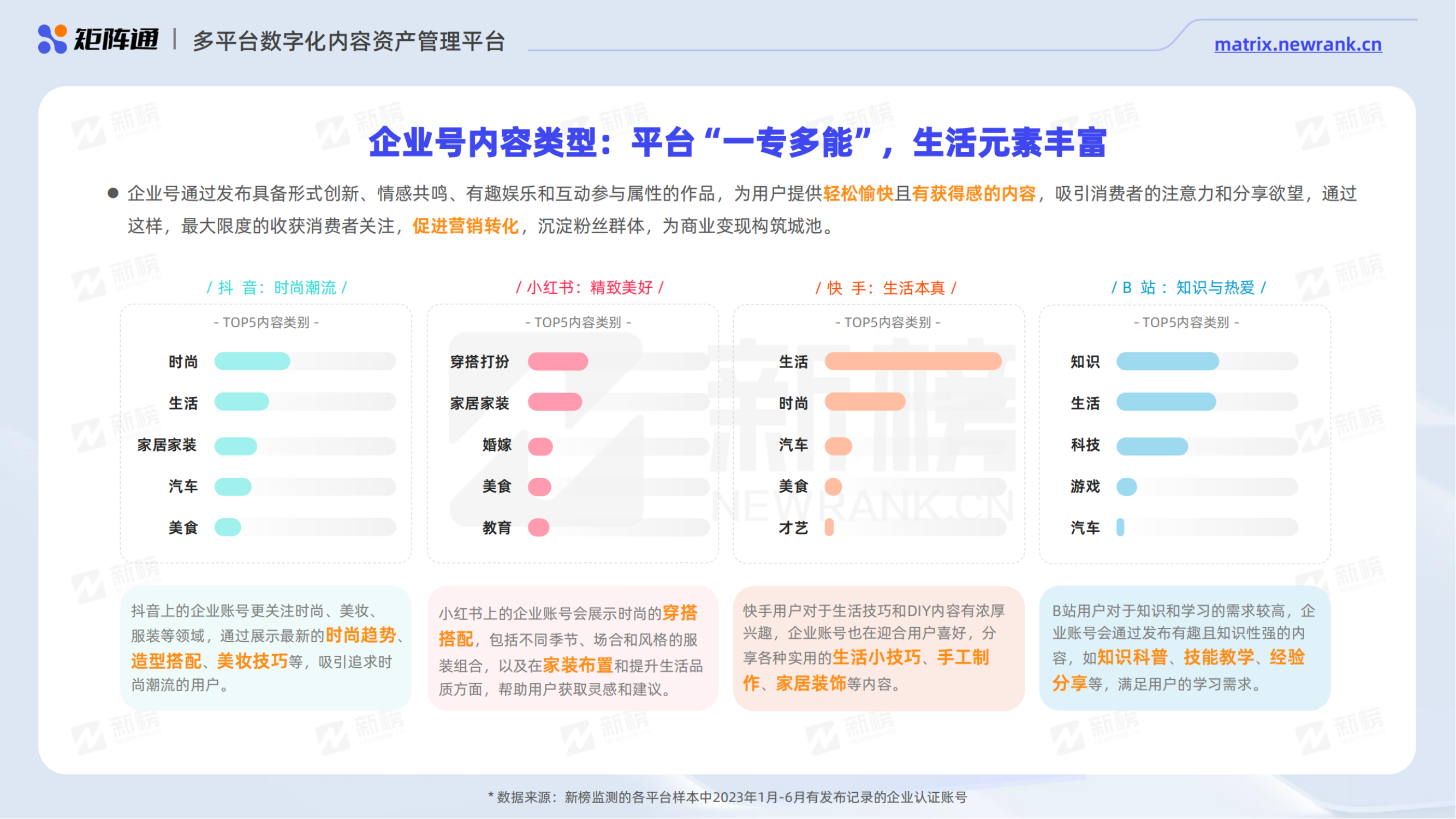Screen dimensions: 1456x819
Task: Select the 快手：生活本真 heading
Action: pyautogui.click(x=886, y=288)
